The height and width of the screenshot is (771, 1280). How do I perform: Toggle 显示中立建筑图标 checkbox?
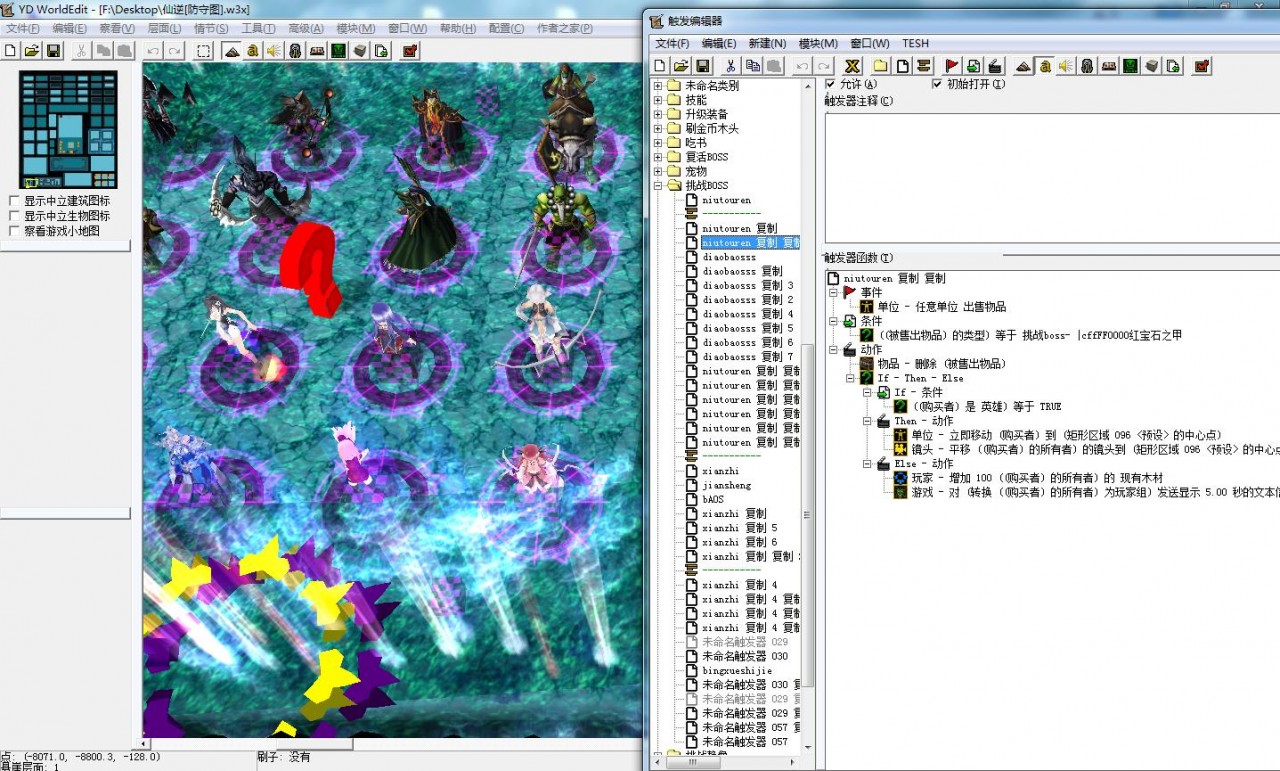click(x=15, y=201)
